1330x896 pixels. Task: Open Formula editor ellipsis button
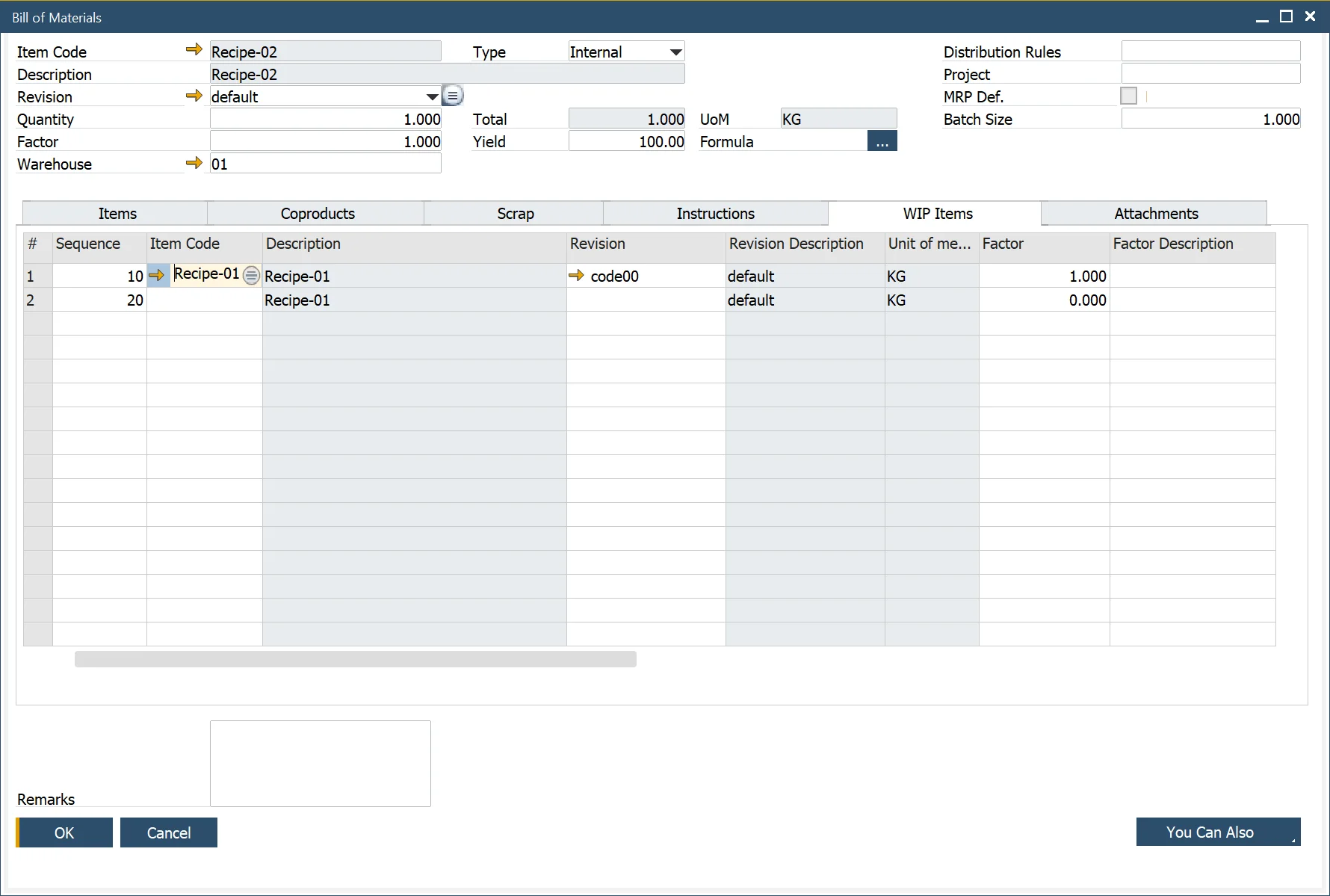click(x=882, y=141)
